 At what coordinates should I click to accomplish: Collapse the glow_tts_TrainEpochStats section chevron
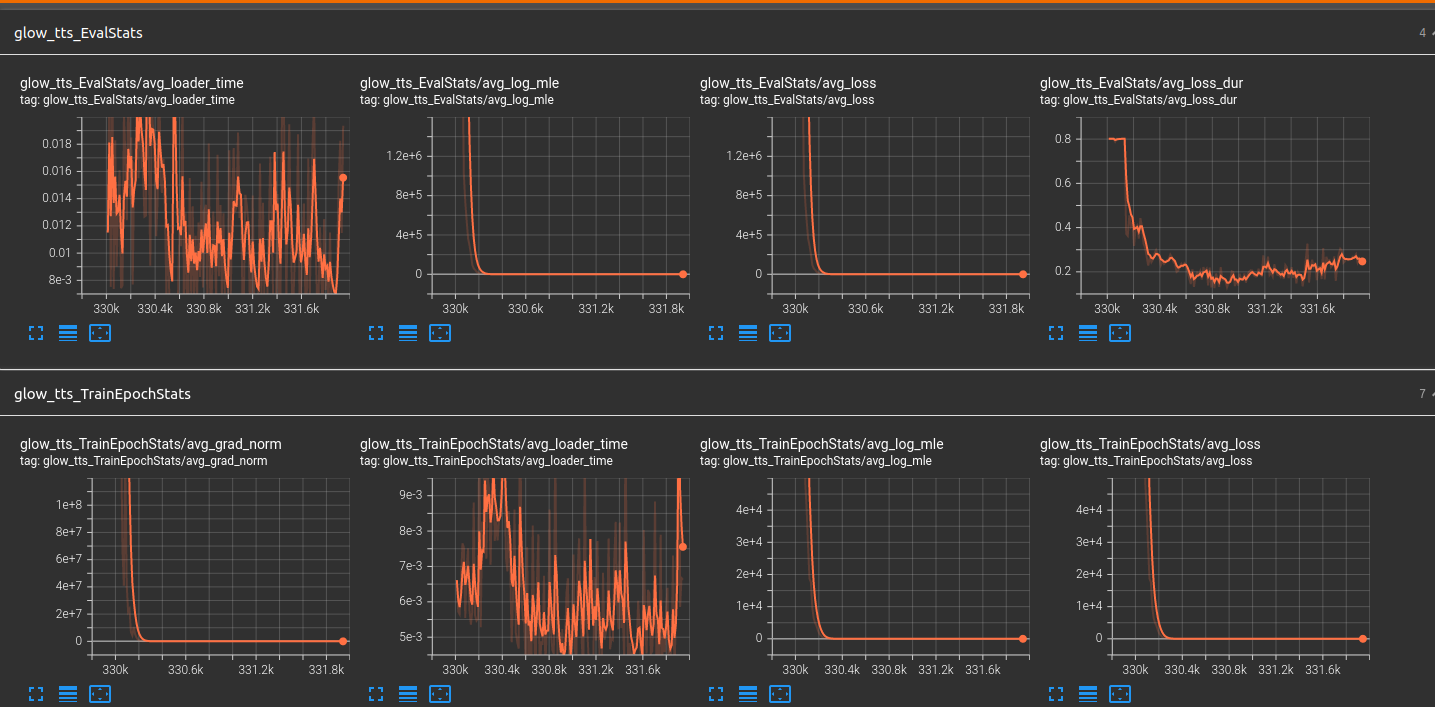pyautogui.click(x=1432, y=393)
